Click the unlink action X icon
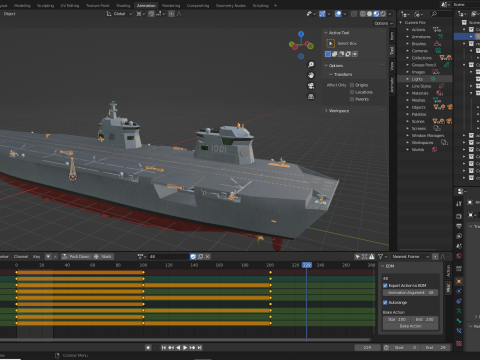Viewport: 480px width, 360px height. tap(207, 256)
